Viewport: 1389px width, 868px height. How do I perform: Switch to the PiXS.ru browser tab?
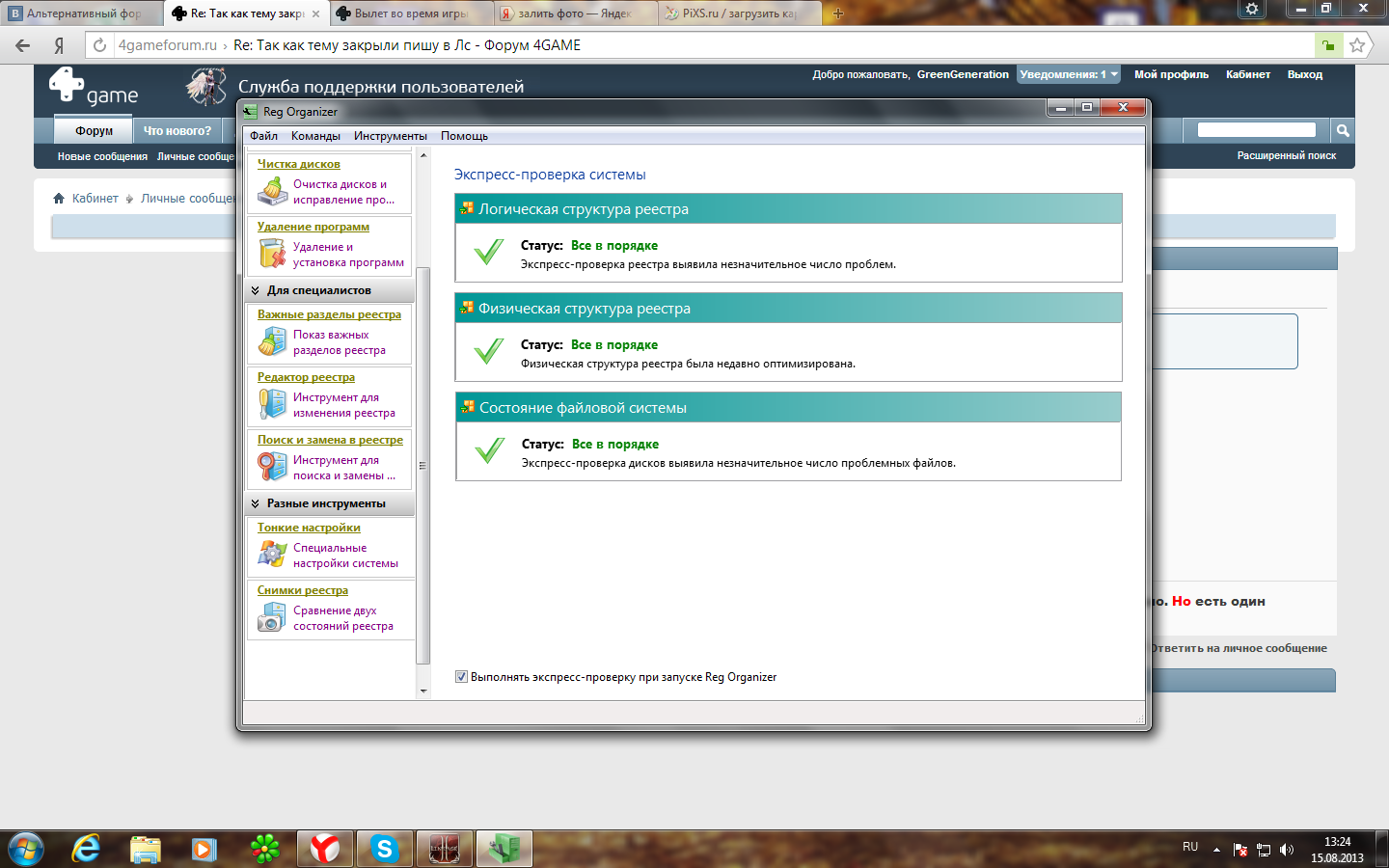[x=741, y=14]
